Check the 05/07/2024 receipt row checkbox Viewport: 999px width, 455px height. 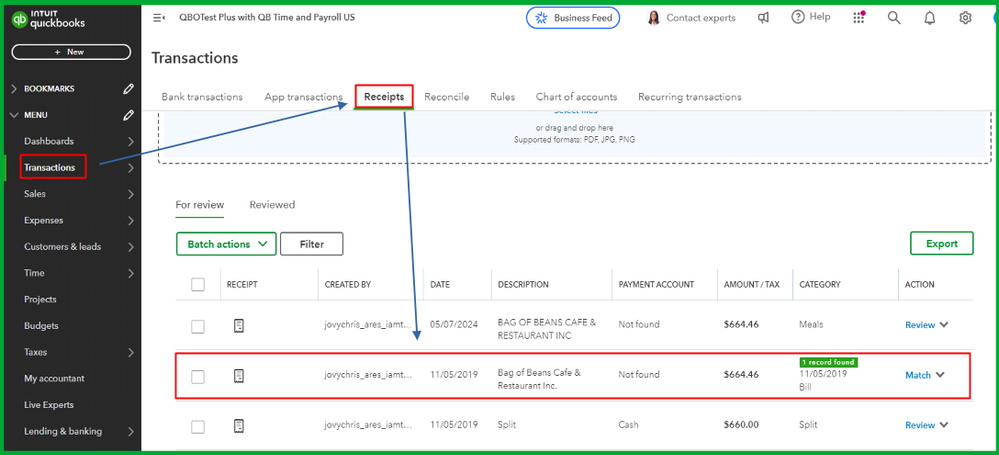[198, 326]
